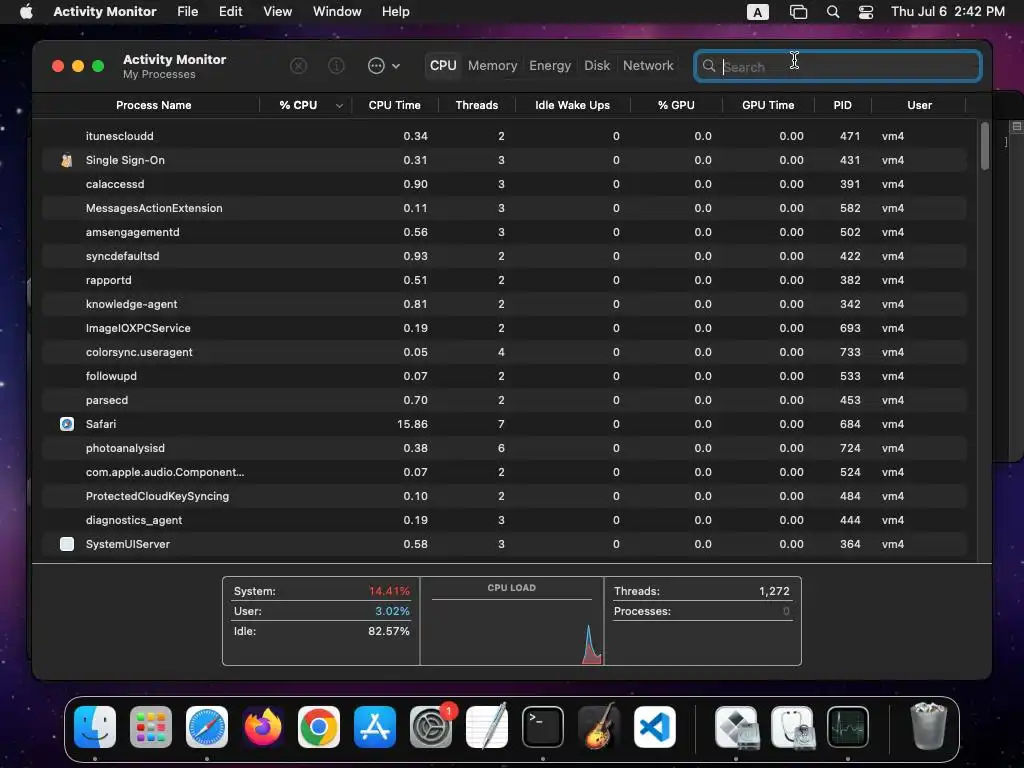The width and height of the screenshot is (1024, 768).
Task: Open Visual Studio Code from the Dock
Action: pyautogui.click(x=655, y=727)
